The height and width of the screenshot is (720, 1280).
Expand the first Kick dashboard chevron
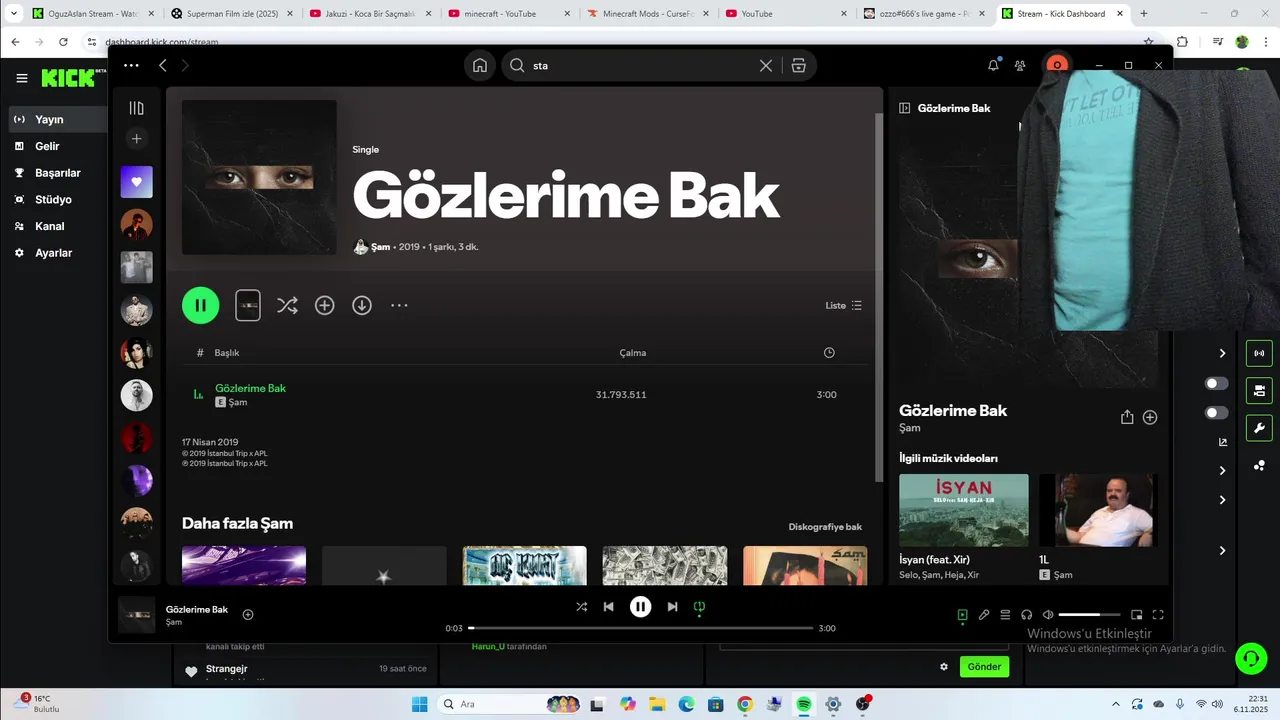click(1222, 353)
